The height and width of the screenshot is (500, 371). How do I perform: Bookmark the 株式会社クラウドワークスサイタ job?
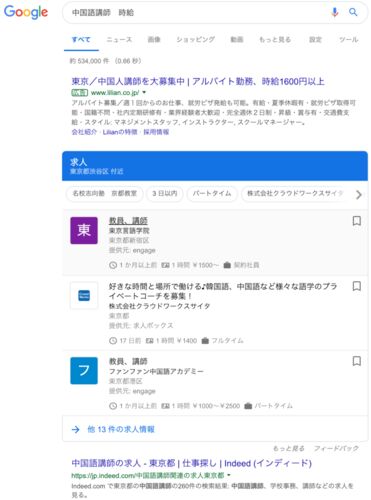357,286
